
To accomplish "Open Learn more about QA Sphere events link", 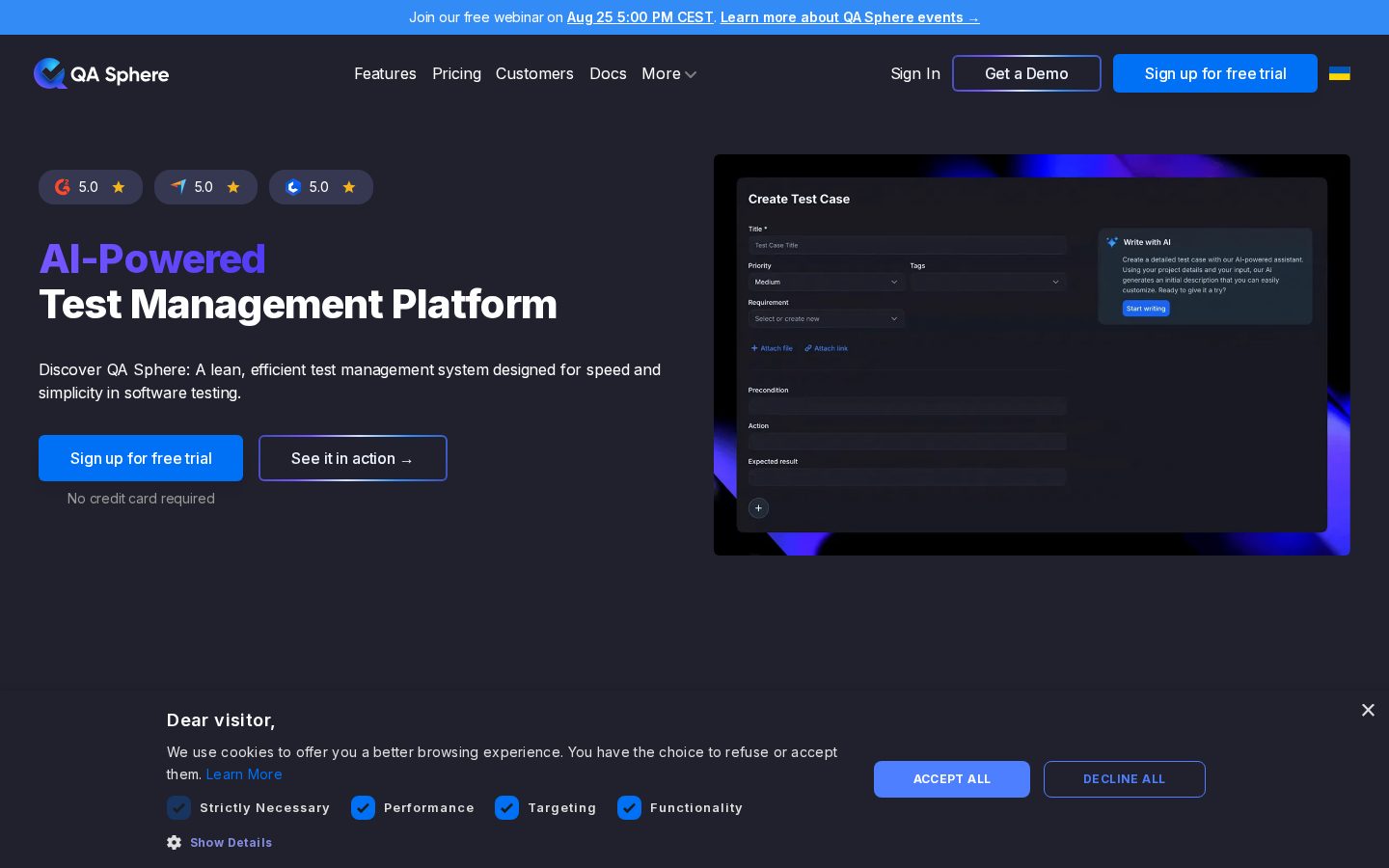I will (850, 17).
